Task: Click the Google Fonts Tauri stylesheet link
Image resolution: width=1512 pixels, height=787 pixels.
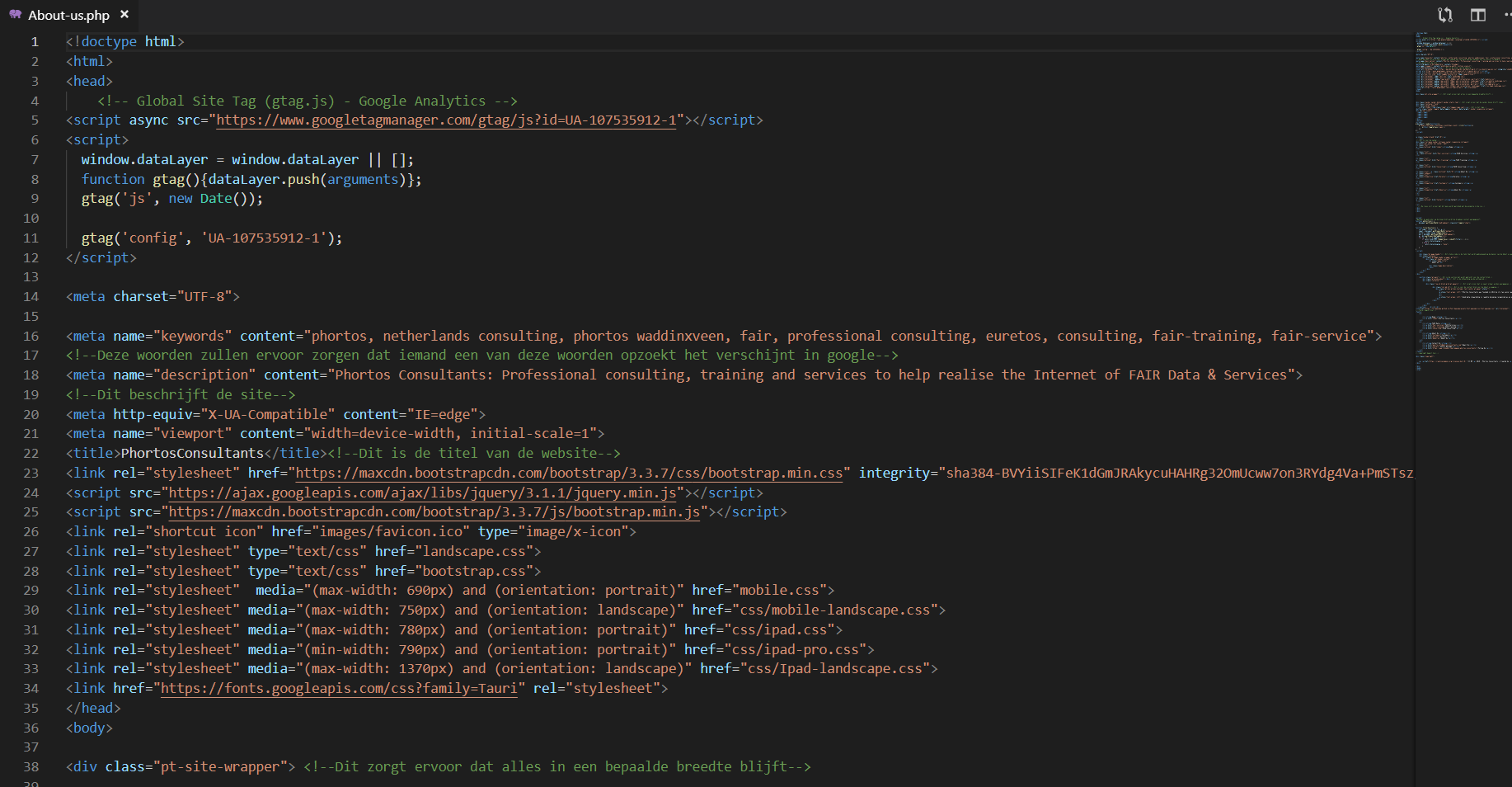Action: point(338,688)
